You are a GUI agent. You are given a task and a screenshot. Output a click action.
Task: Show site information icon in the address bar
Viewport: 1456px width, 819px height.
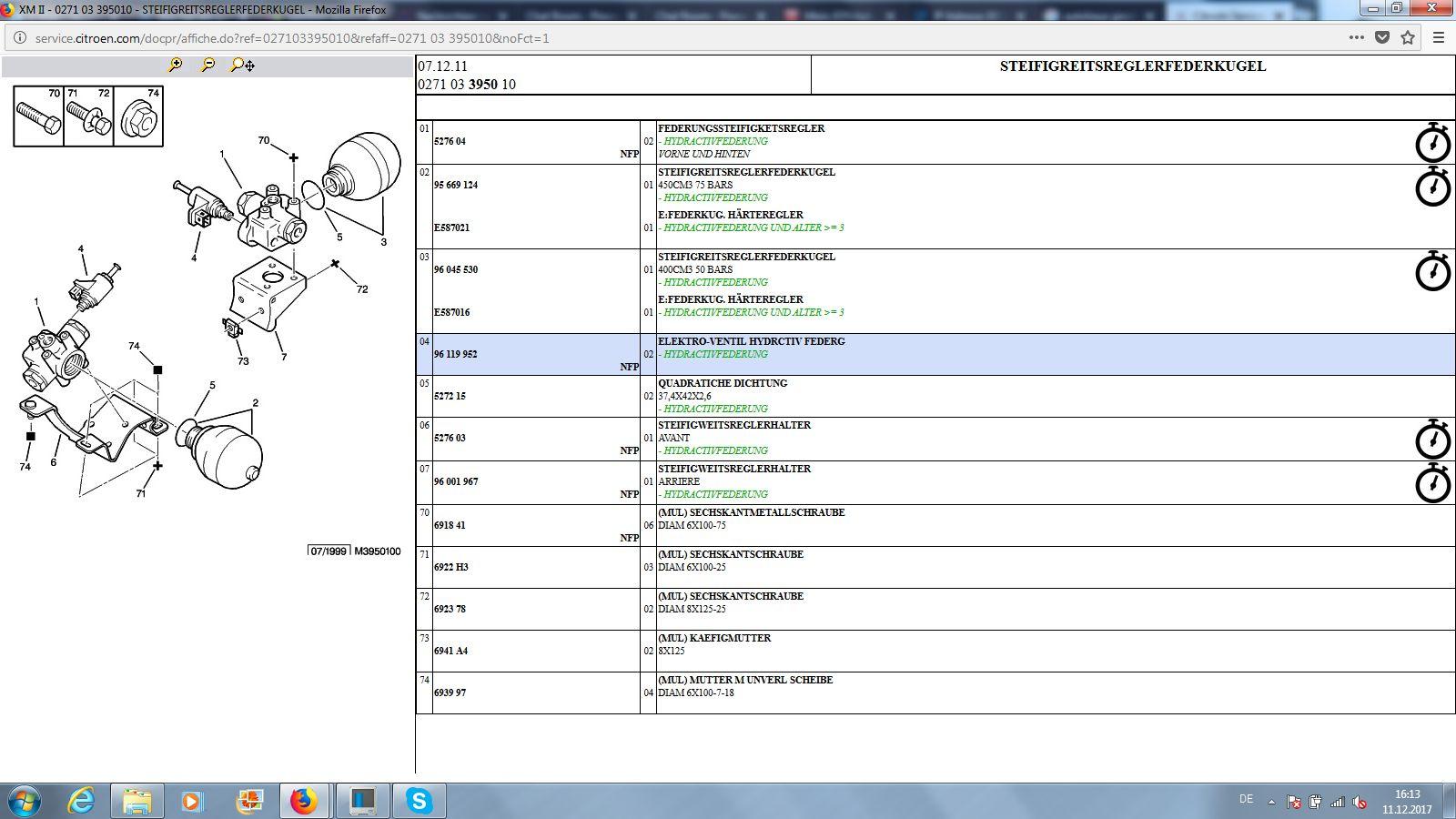pyautogui.click(x=19, y=37)
